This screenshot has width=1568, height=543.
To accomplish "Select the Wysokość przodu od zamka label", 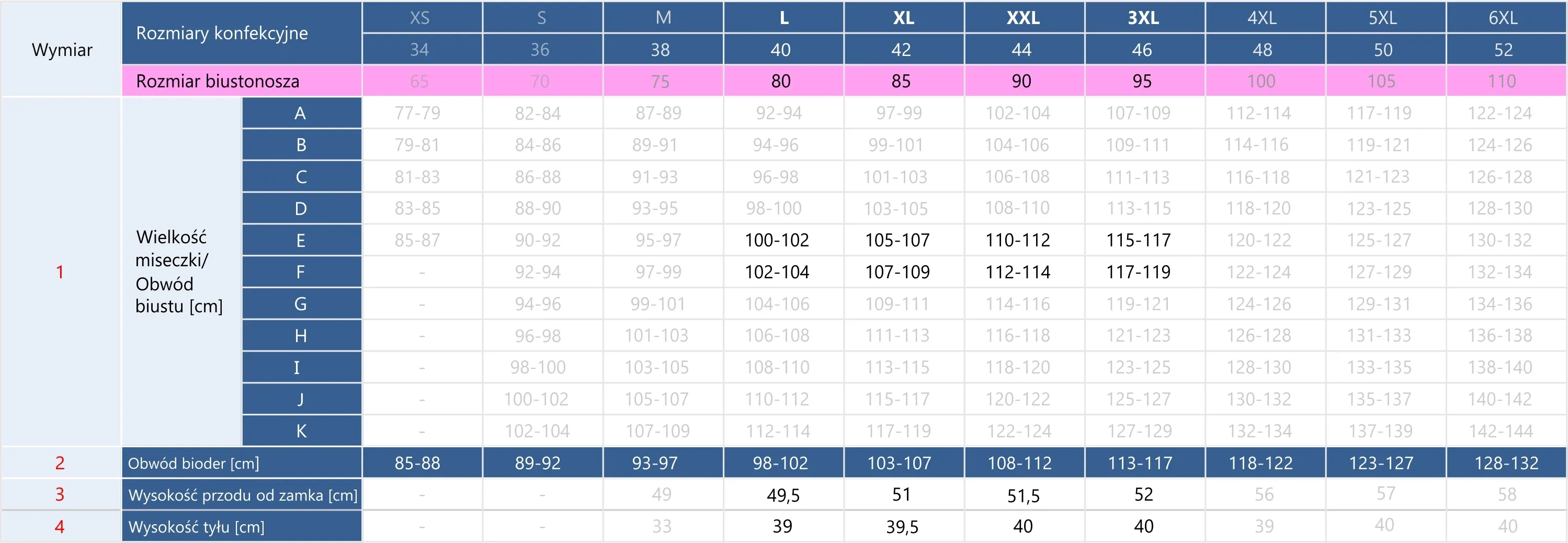I will [242, 495].
